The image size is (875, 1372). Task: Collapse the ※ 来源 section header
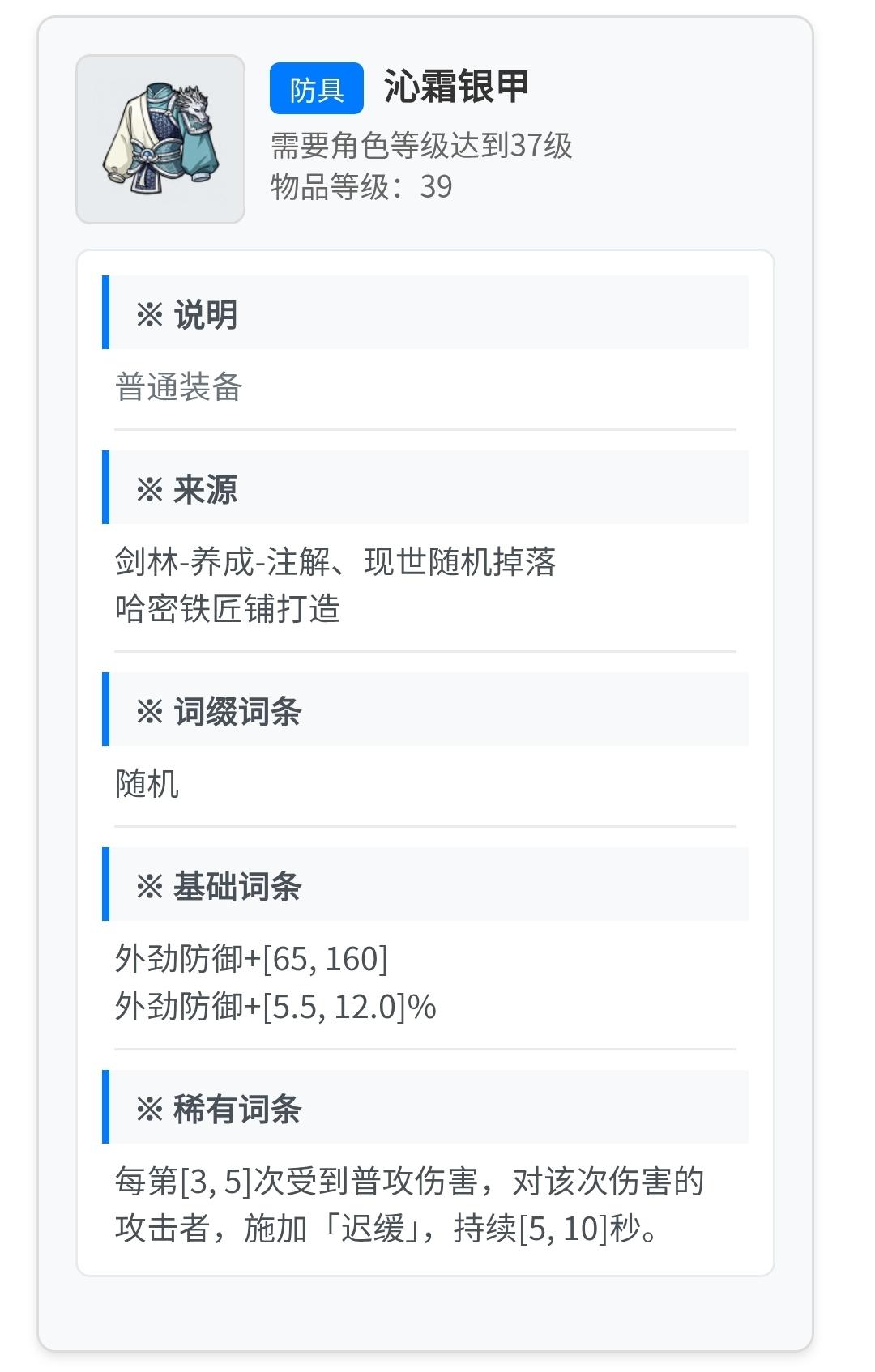point(425,488)
